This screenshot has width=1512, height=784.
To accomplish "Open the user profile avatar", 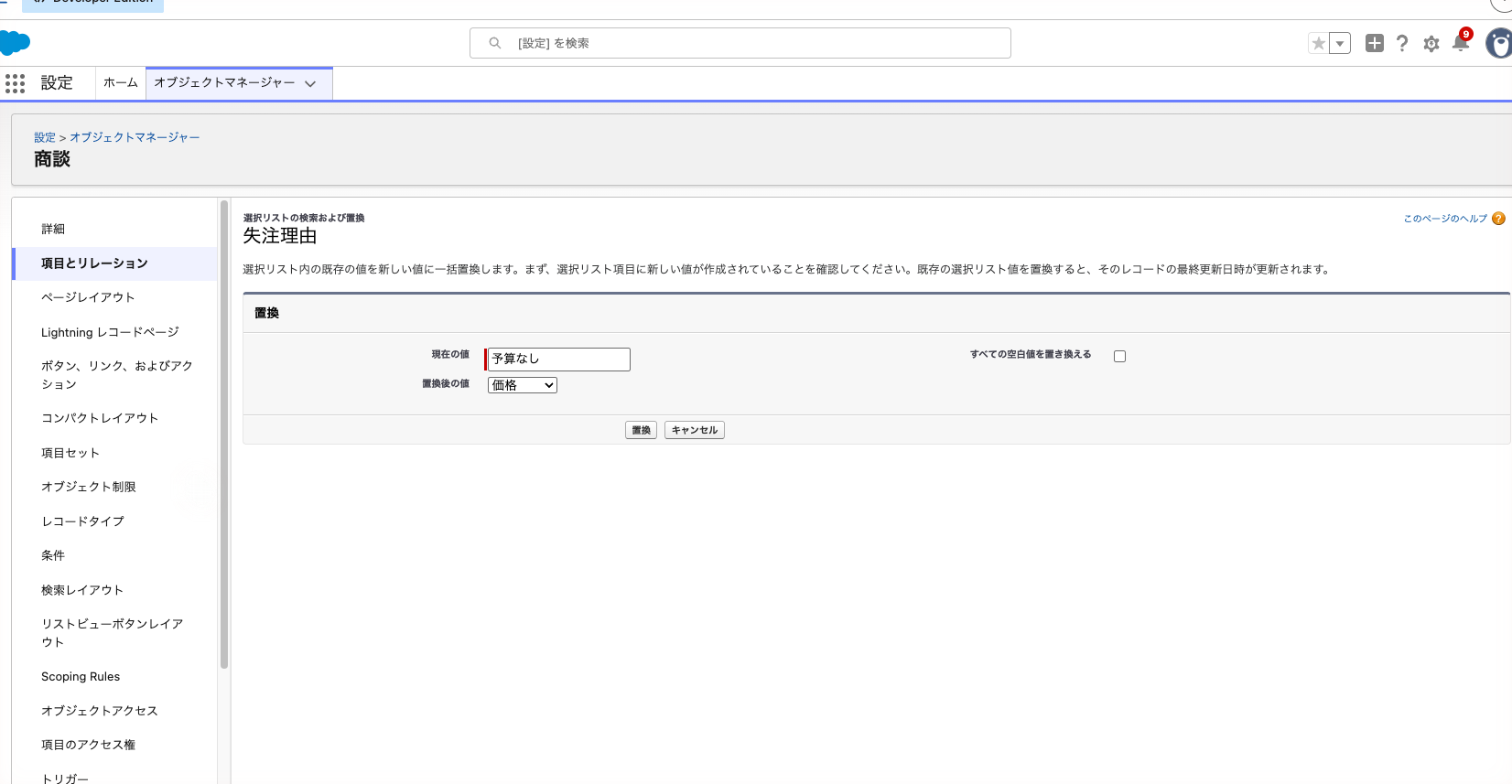I will pyautogui.click(x=1499, y=43).
